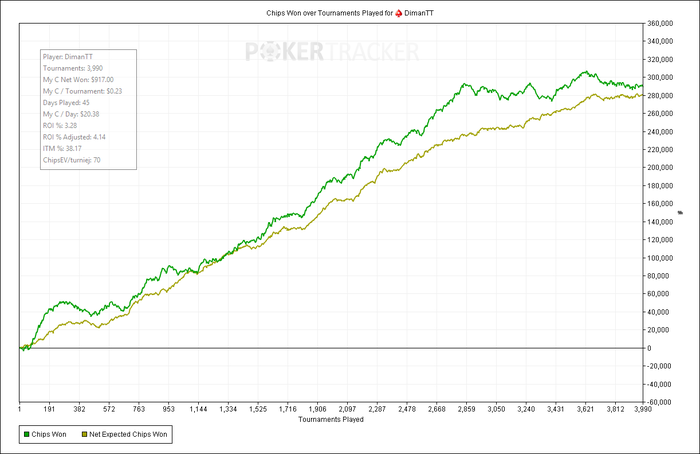700x454 pixels.
Task: Click 'ROI % Adjusted: 4.14' stat
Action: coord(74,137)
